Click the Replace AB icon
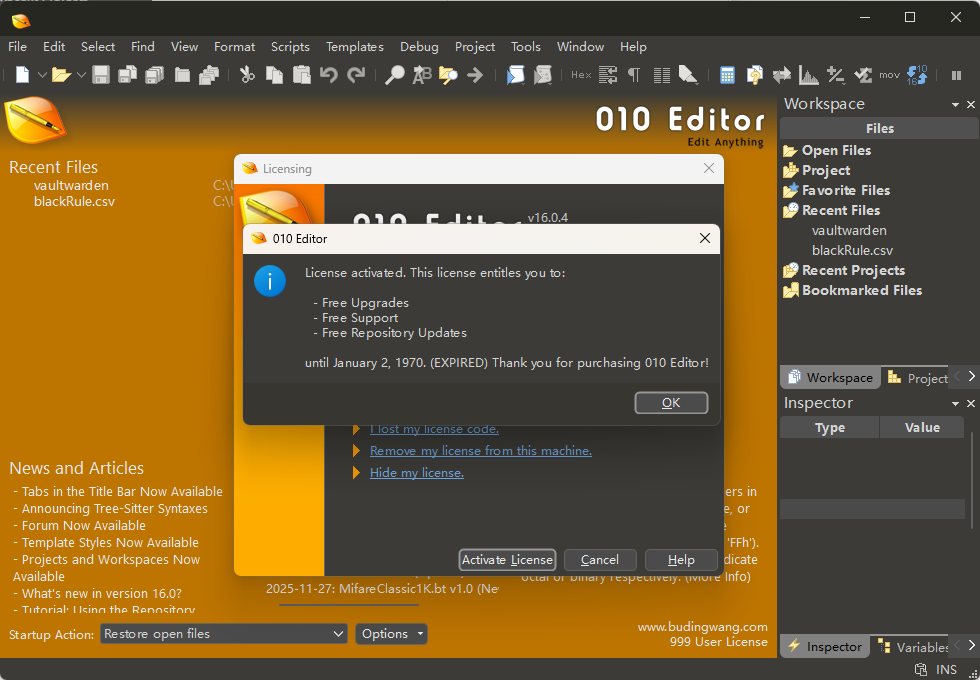980x680 pixels. [422, 75]
